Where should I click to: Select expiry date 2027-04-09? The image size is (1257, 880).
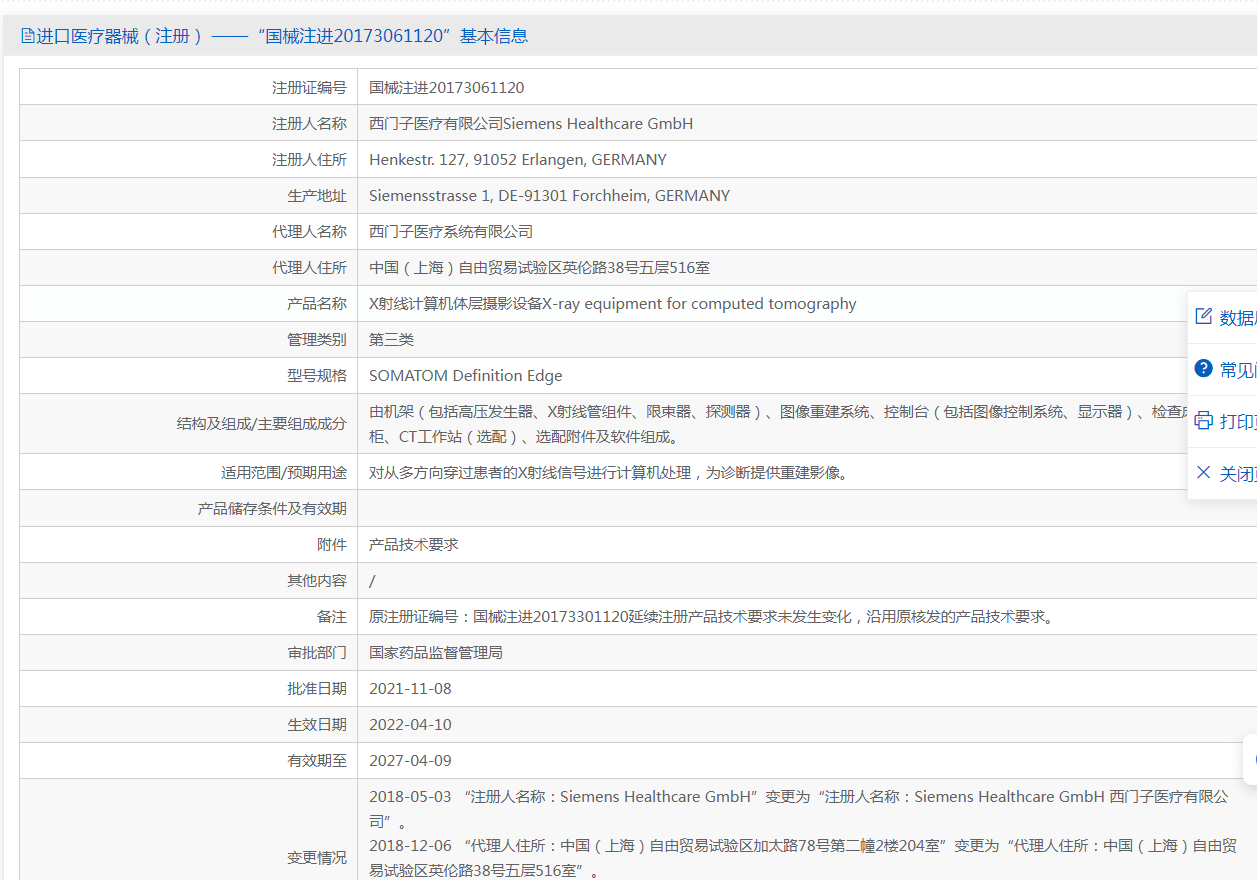(410, 761)
